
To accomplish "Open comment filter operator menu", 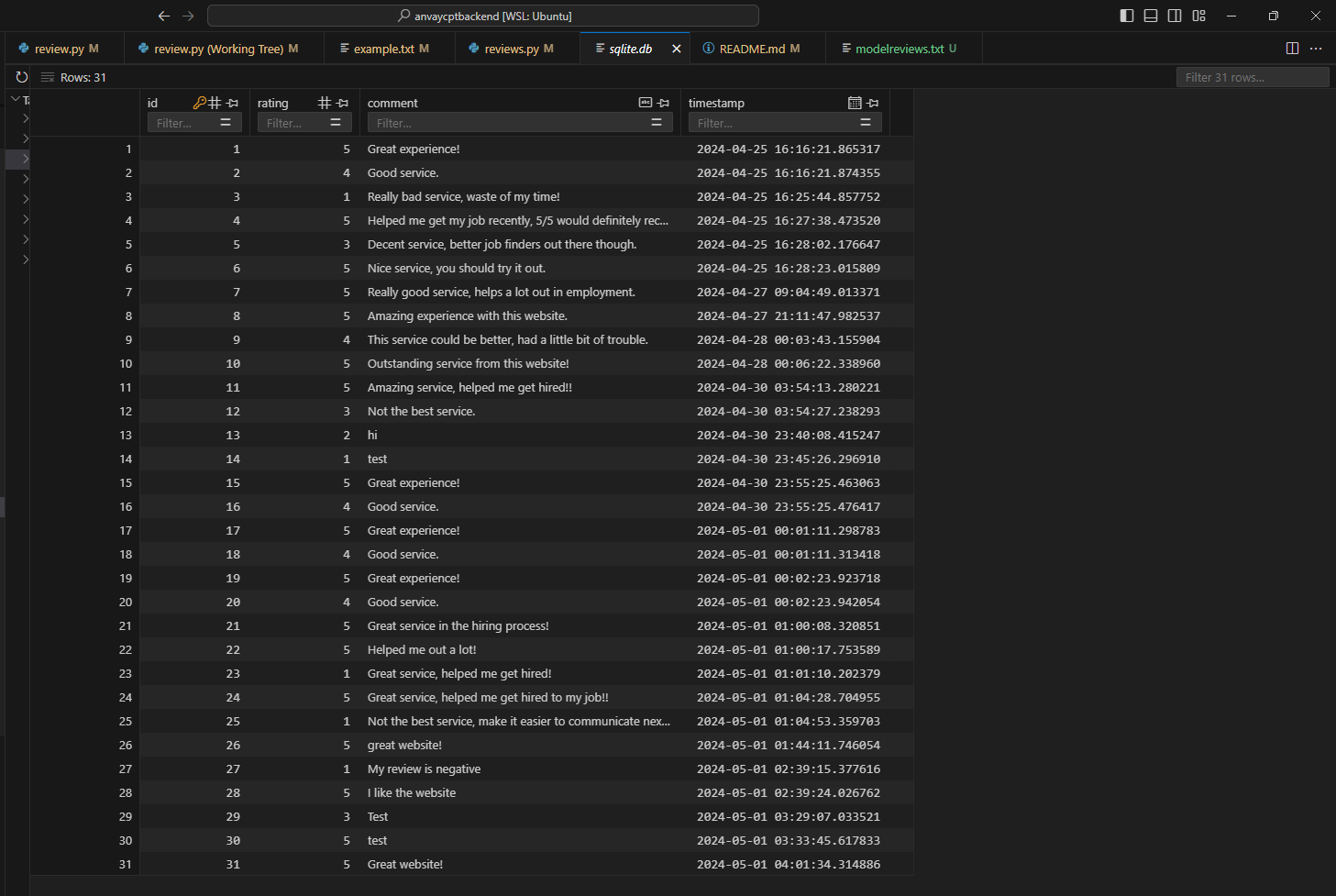I will (x=657, y=123).
